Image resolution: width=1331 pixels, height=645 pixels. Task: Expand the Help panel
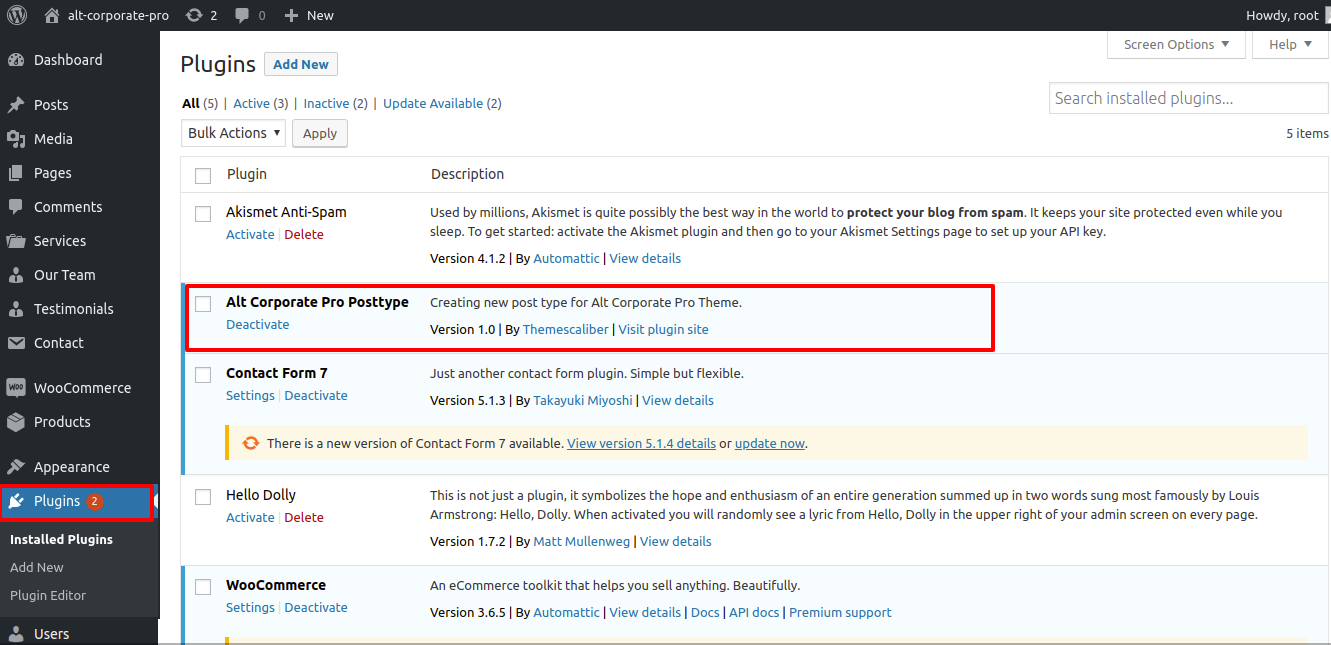pos(1291,45)
